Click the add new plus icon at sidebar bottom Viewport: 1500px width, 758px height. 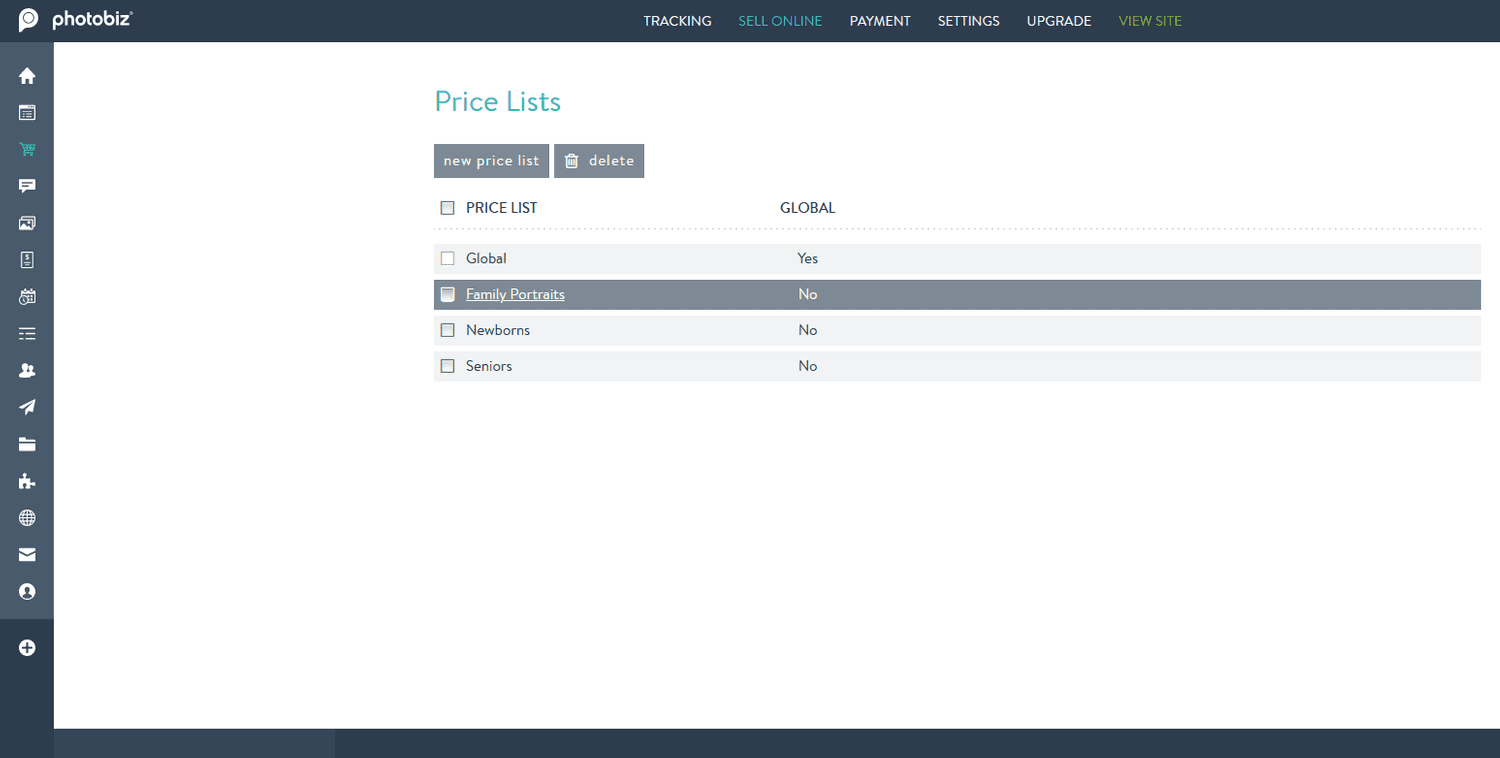pyautogui.click(x=27, y=647)
